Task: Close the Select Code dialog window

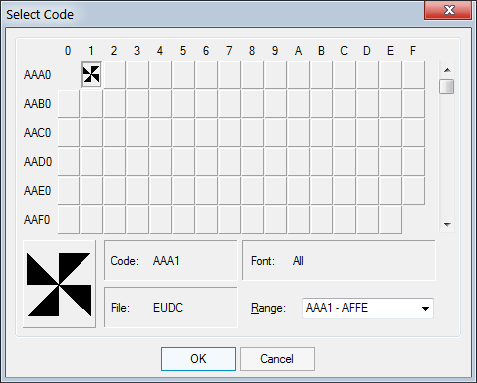Action: tap(448, 10)
